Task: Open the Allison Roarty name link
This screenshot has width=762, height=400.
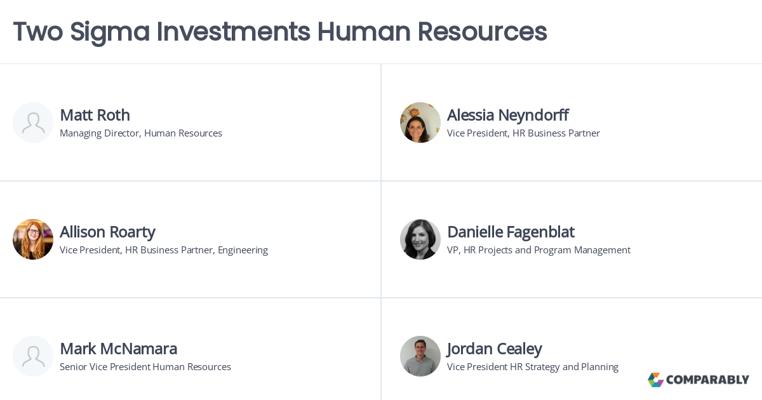Action: [107, 232]
